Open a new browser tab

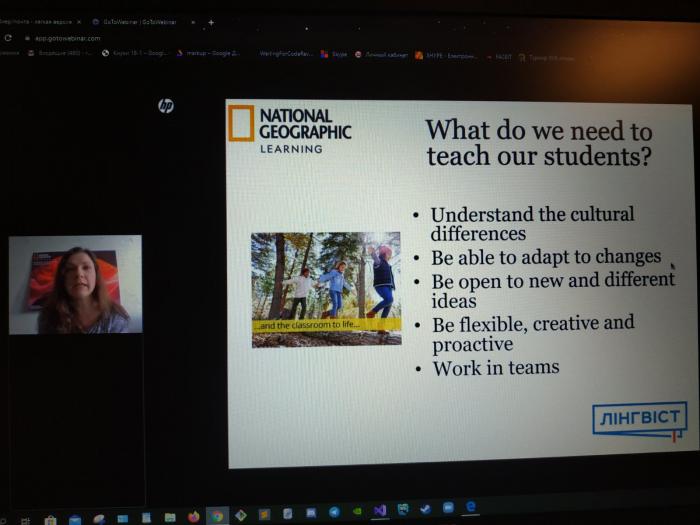210,22
